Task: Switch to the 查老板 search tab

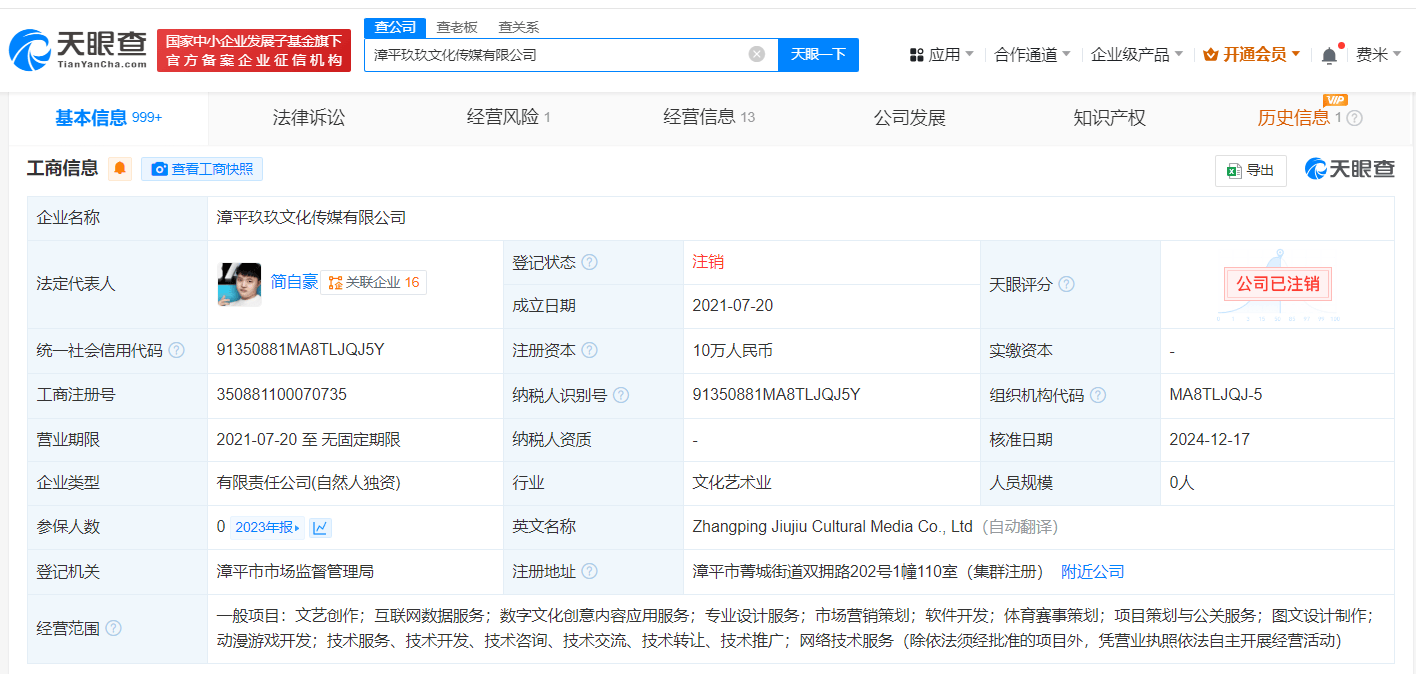Action: 456,27
